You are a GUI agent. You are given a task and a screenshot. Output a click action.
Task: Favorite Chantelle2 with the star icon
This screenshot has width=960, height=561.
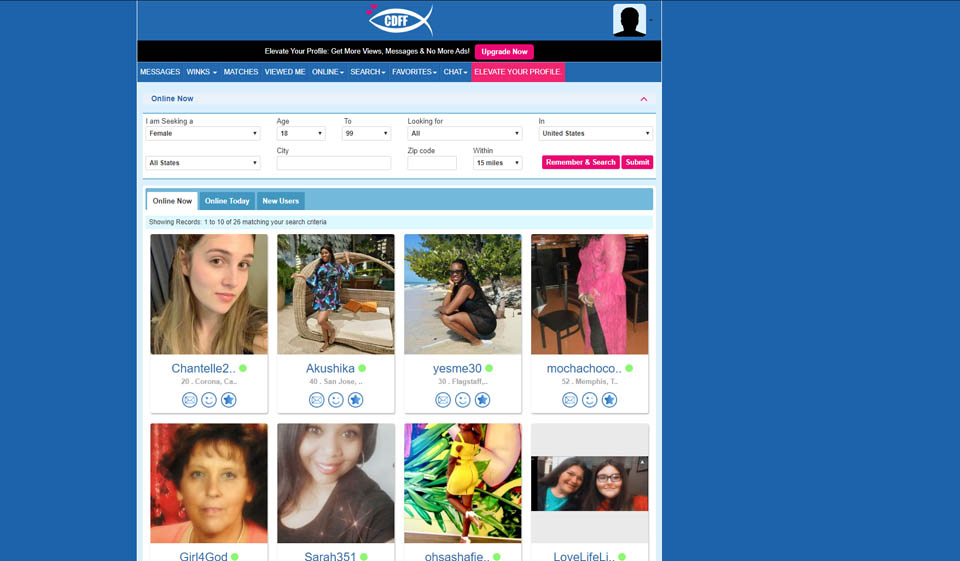pyautogui.click(x=228, y=400)
